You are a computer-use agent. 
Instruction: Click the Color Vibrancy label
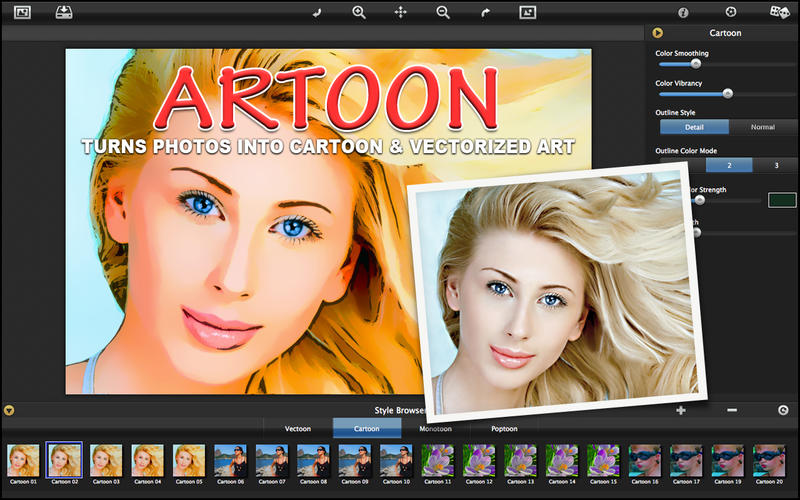[x=679, y=83]
